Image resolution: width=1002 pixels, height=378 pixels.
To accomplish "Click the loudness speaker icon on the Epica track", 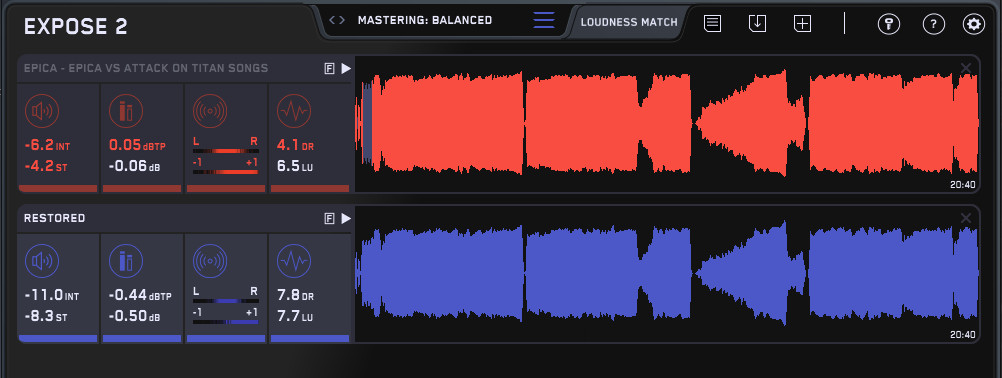I will [x=42, y=111].
